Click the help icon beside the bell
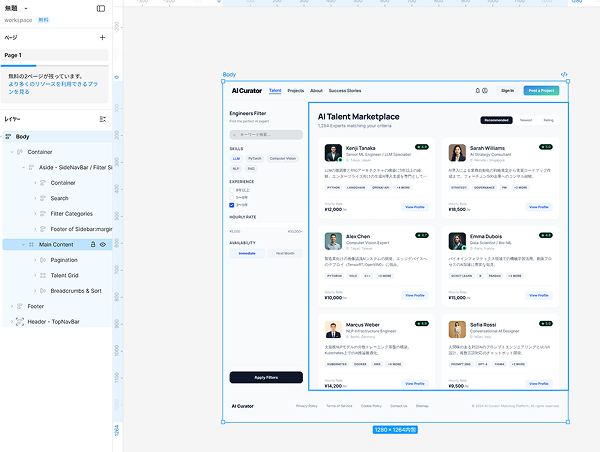Viewport: 600px width, 452px height. coord(485,91)
